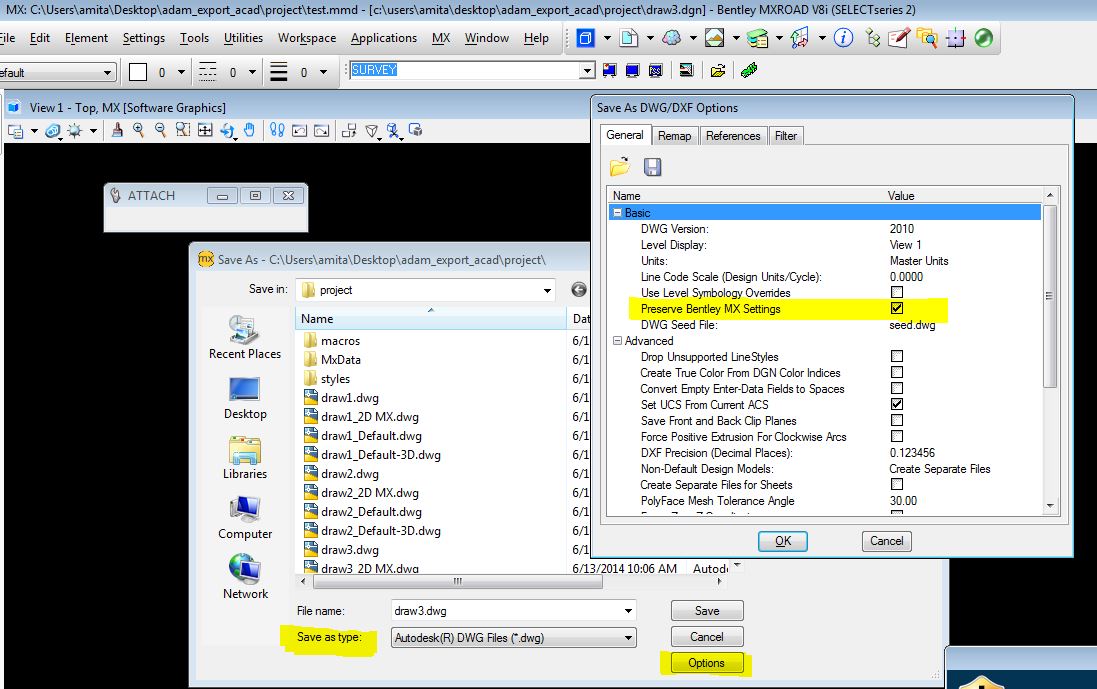Open the line style dropdown arrow
The height and width of the screenshot is (689, 1097).
tap(252, 72)
